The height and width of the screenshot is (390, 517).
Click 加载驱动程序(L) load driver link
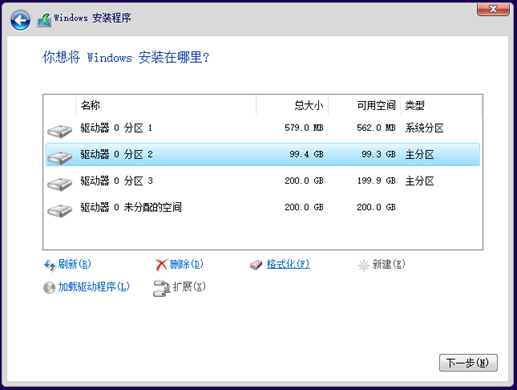coord(94,287)
